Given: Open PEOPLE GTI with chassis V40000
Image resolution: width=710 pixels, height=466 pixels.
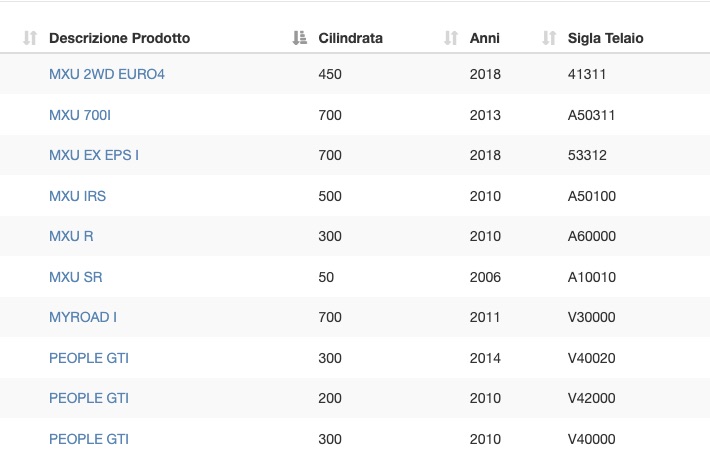Looking at the screenshot, I should [x=89, y=439].
